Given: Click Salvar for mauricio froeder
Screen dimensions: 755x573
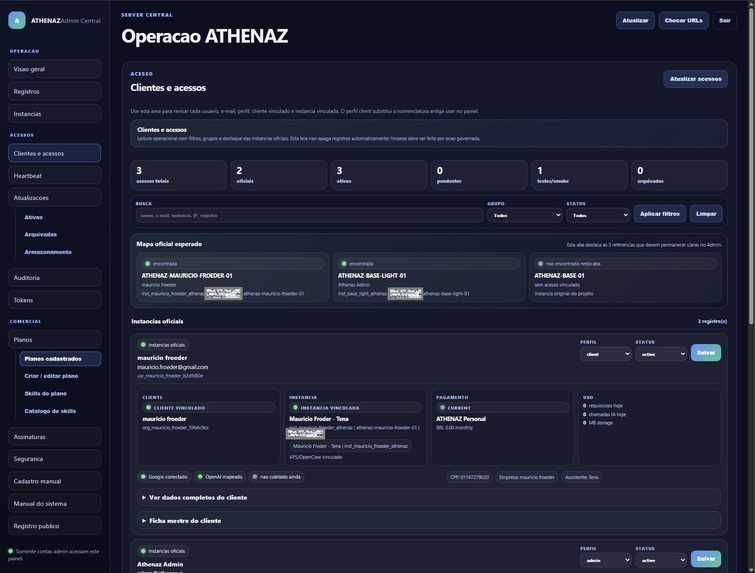Looking at the screenshot, I should pyautogui.click(x=706, y=352).
